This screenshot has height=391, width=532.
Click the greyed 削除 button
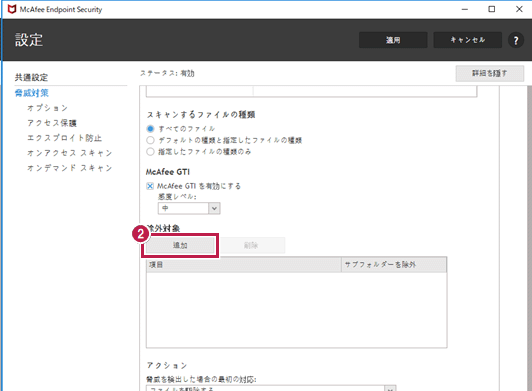coord(251,245)
